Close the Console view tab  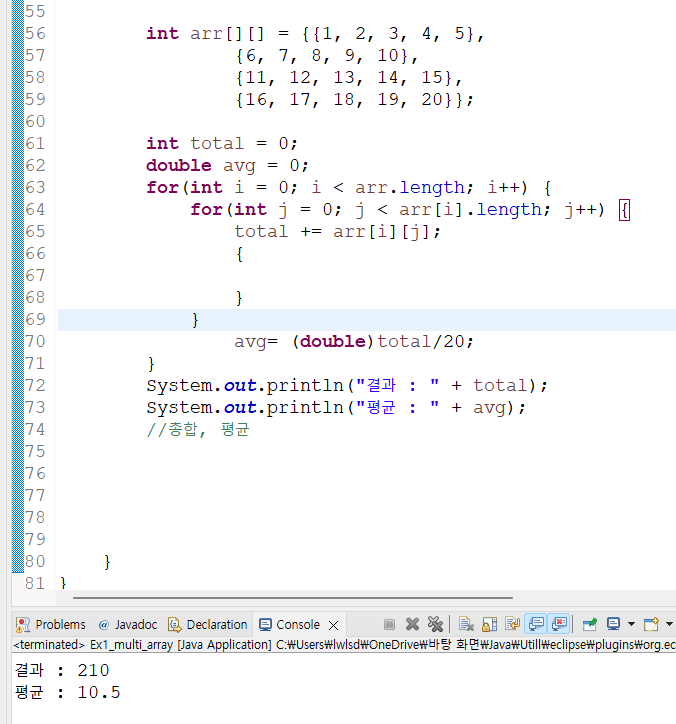tap(333, 625)
